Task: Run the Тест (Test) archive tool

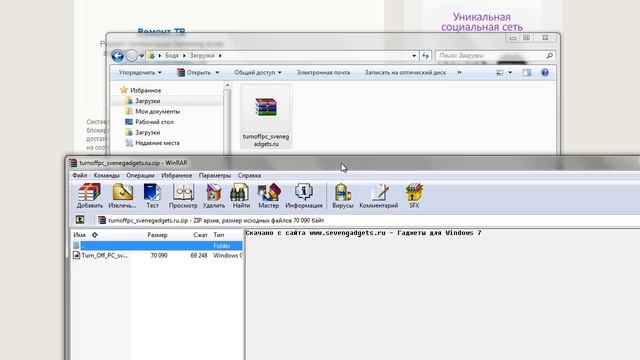Action: 152,196
